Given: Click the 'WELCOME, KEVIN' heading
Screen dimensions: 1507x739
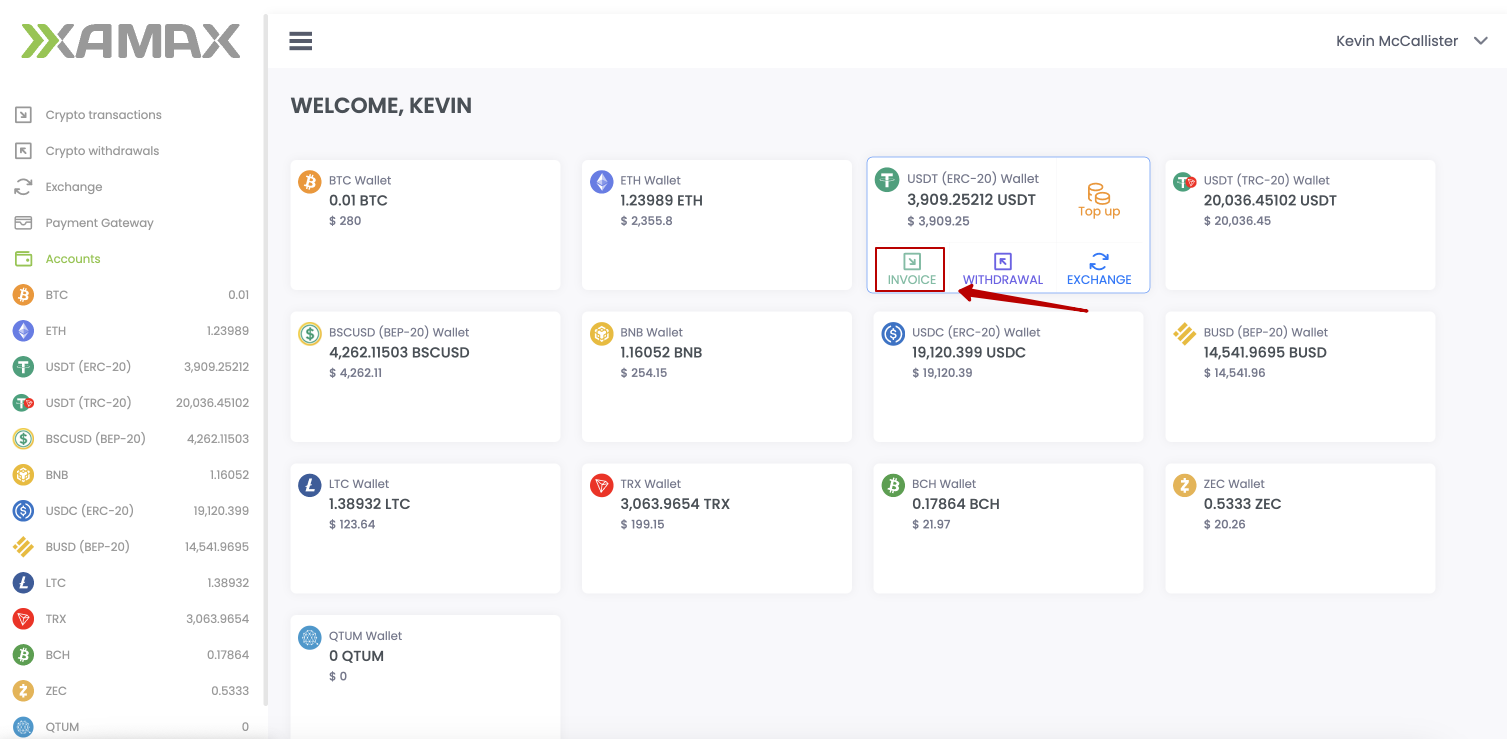Looking at the screenshot, I should pos(381,106).
